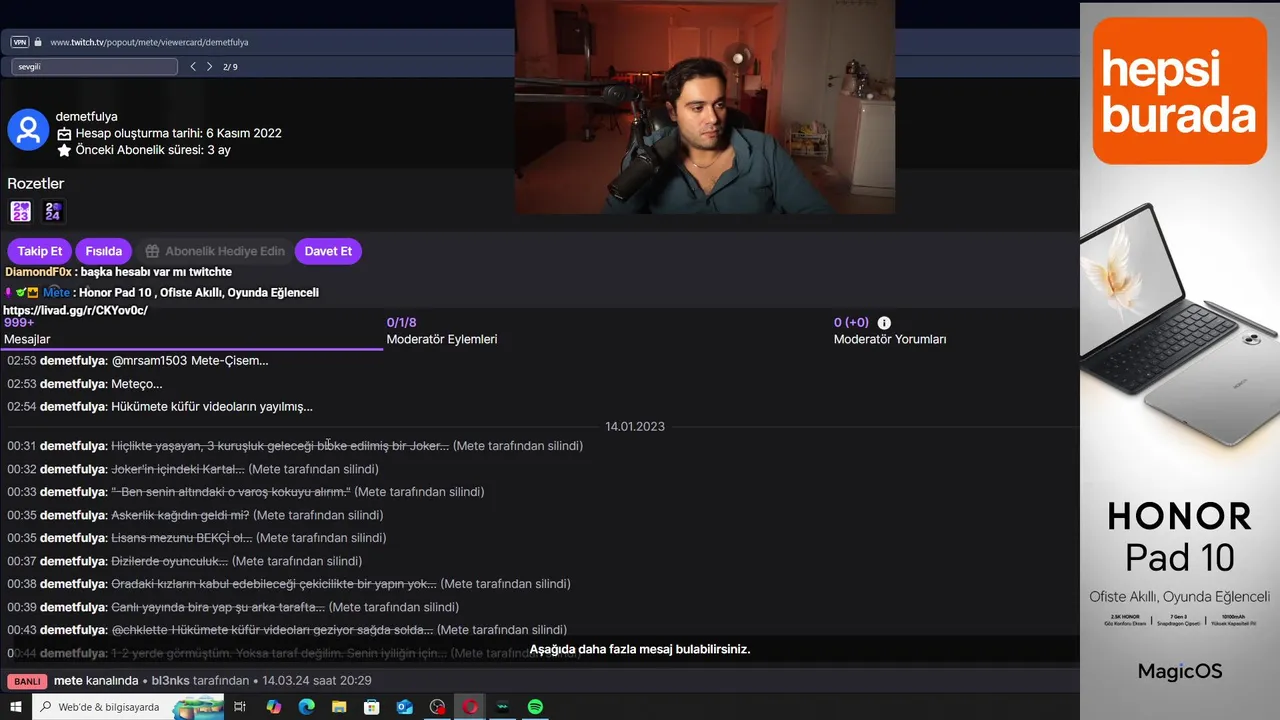
Task: Click the demetfulya profile avatar
Action: [28, 130]
